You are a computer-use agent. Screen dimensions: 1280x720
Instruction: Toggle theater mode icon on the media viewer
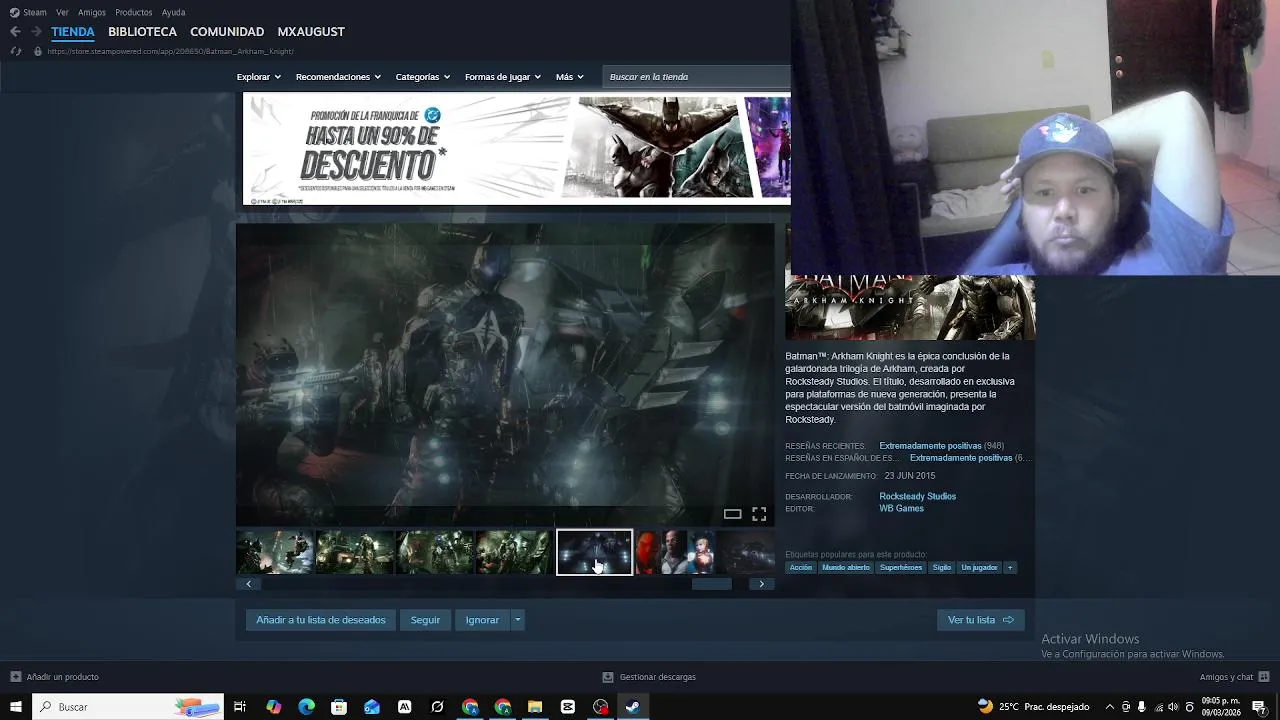pyautogui.click(x=732, y=514)
